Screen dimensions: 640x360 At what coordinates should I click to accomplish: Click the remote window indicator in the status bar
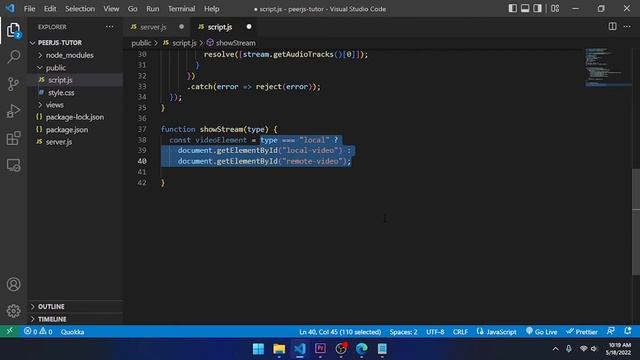(x=9, y=331)
